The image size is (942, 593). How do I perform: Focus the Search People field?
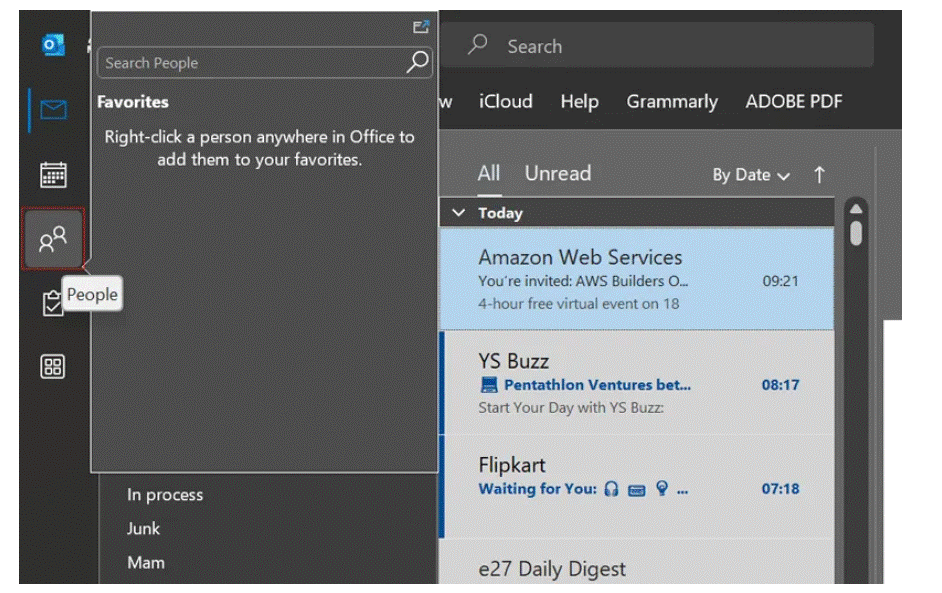(x=264, y=62)
